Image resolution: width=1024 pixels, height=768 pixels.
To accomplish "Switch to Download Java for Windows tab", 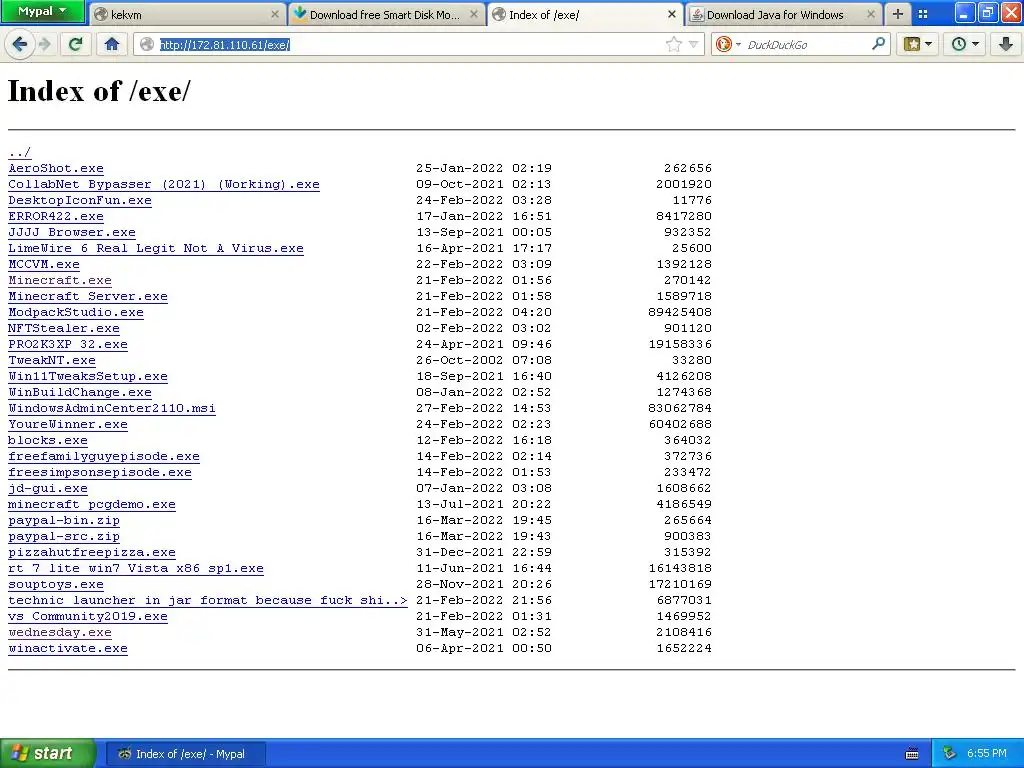I will coord(784,14).
